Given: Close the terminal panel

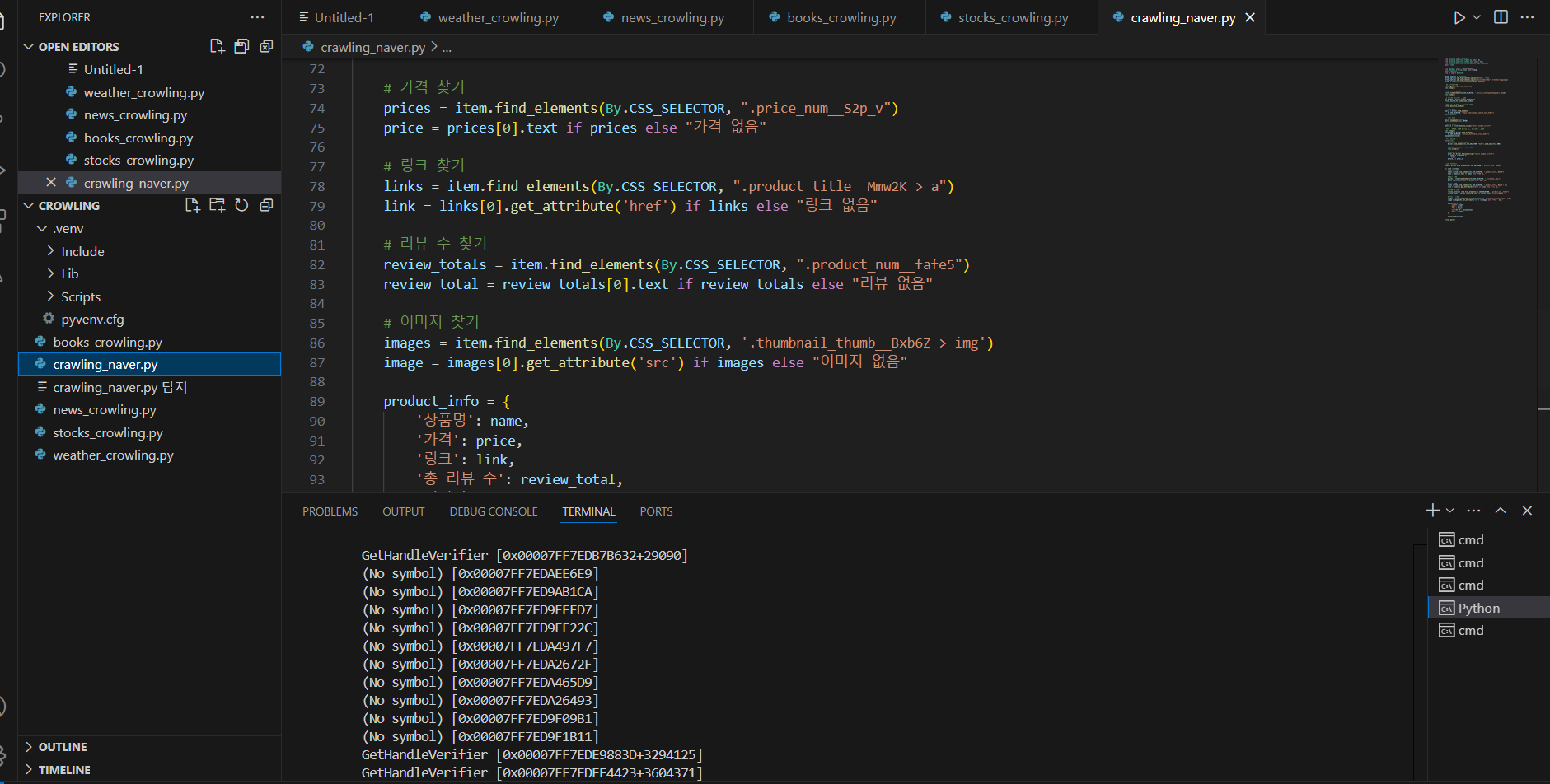Looking at the screenshot, I should 1527,511.
